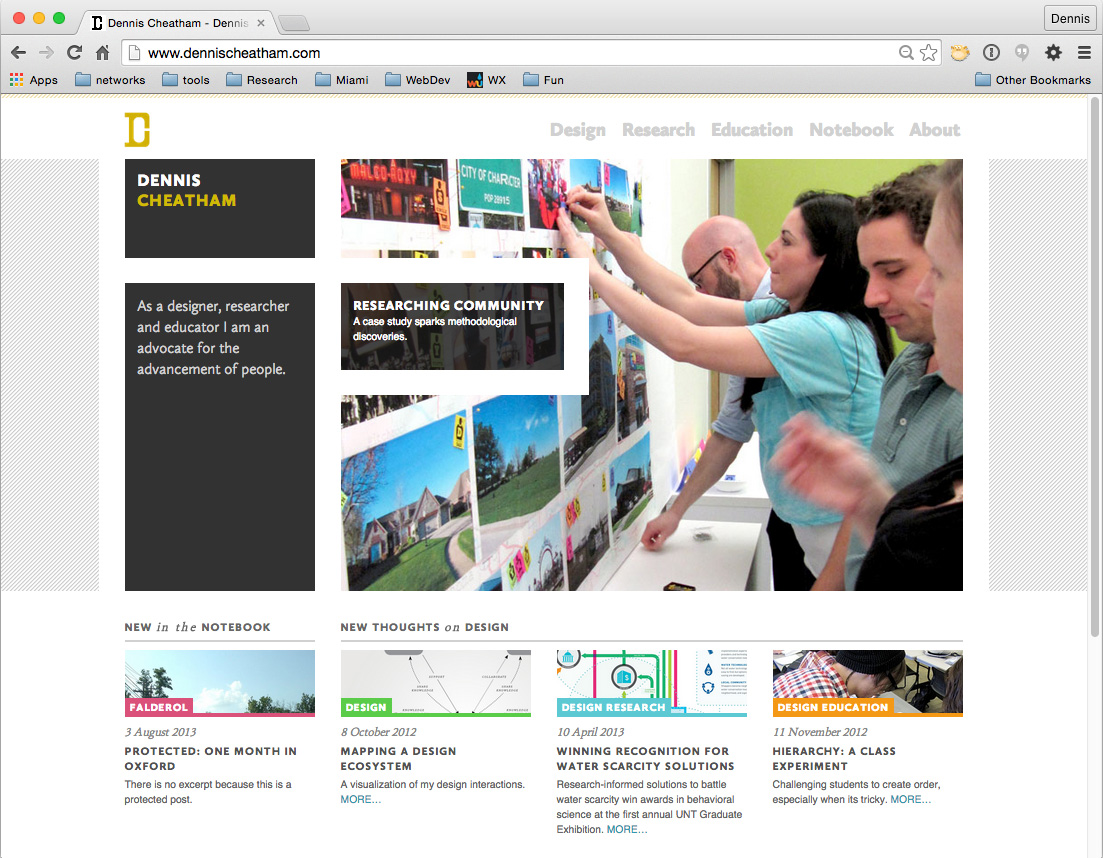Open the Hierarchy: A Class Experiment post
1103x858 pixels.
click(x=834, y=759)
